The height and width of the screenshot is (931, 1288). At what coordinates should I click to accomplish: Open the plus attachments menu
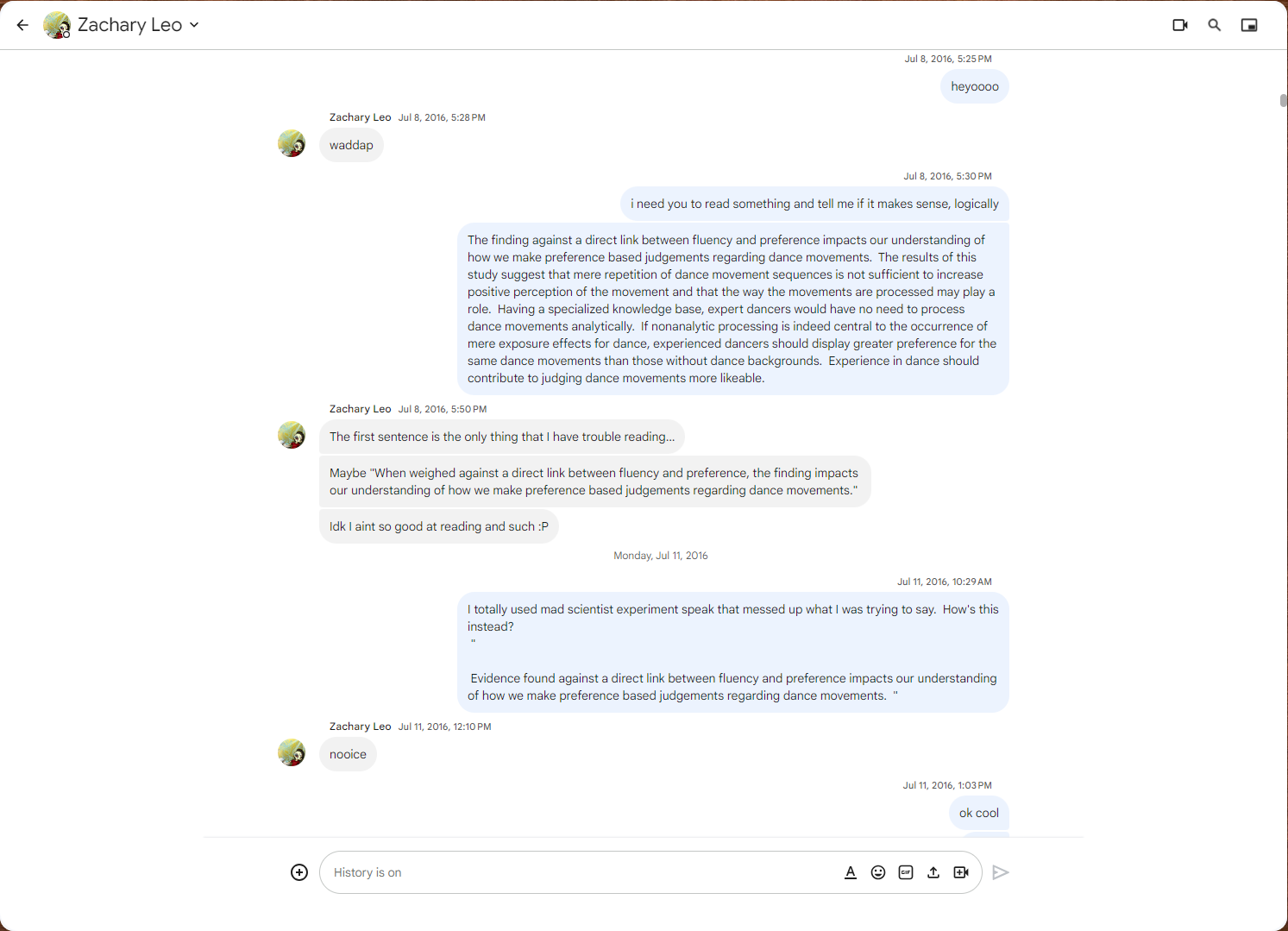[x=299, y=872]
